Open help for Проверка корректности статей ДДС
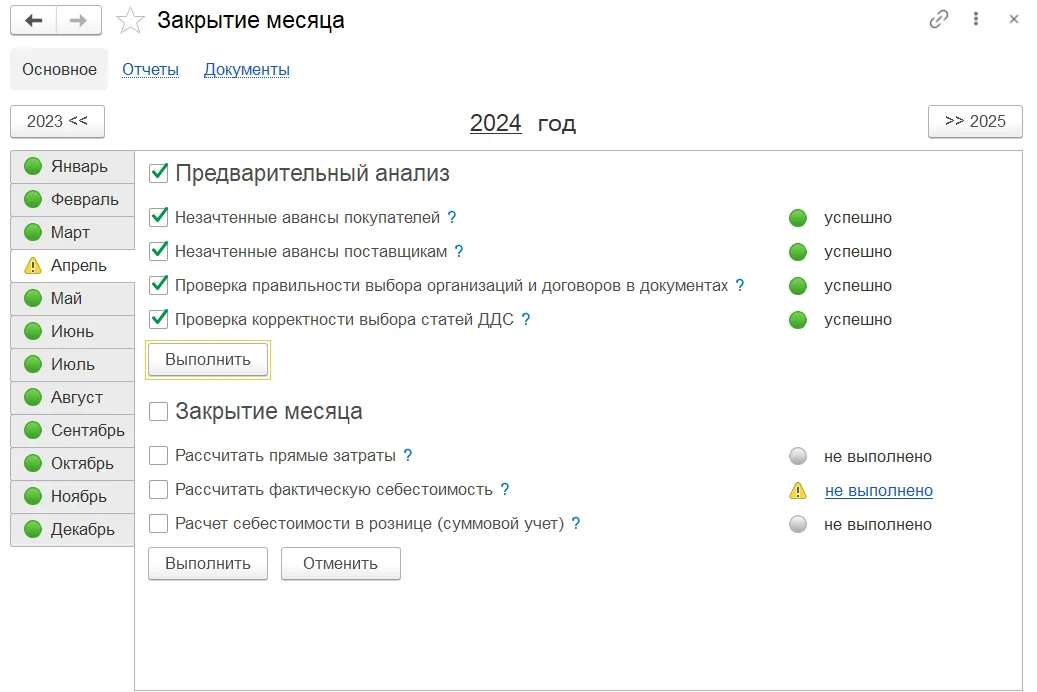1037x692 pixels. 526,320
